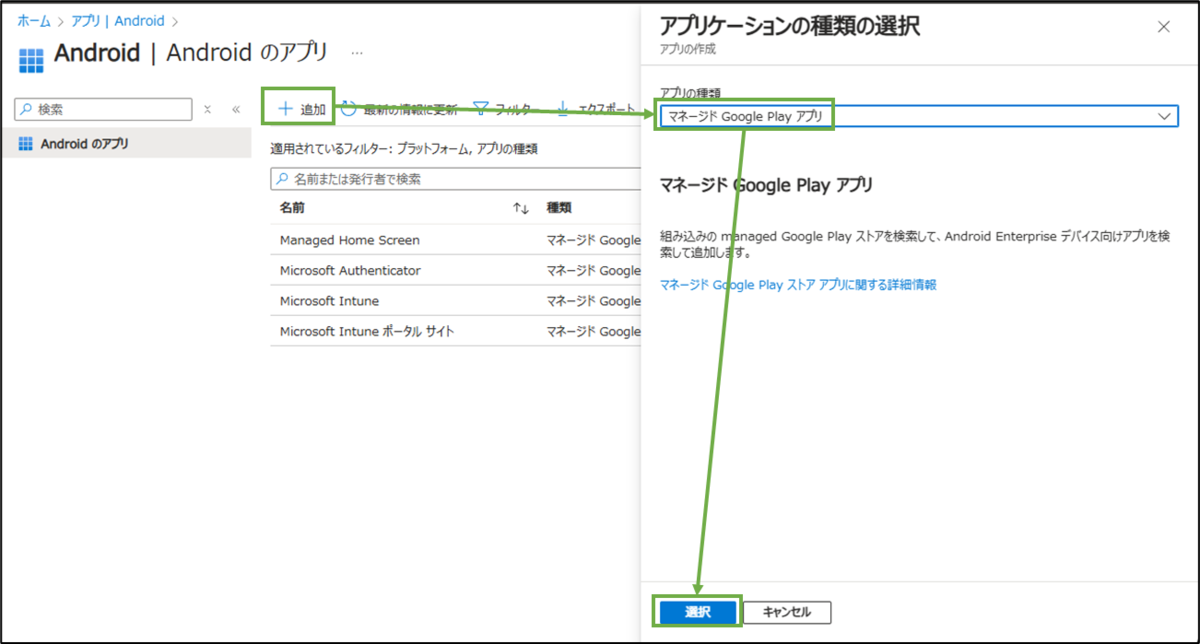The width and height of the screenshot is (1200, 644).
Task: Select Android のアプリ in sidebar
Action: [126, 144]
